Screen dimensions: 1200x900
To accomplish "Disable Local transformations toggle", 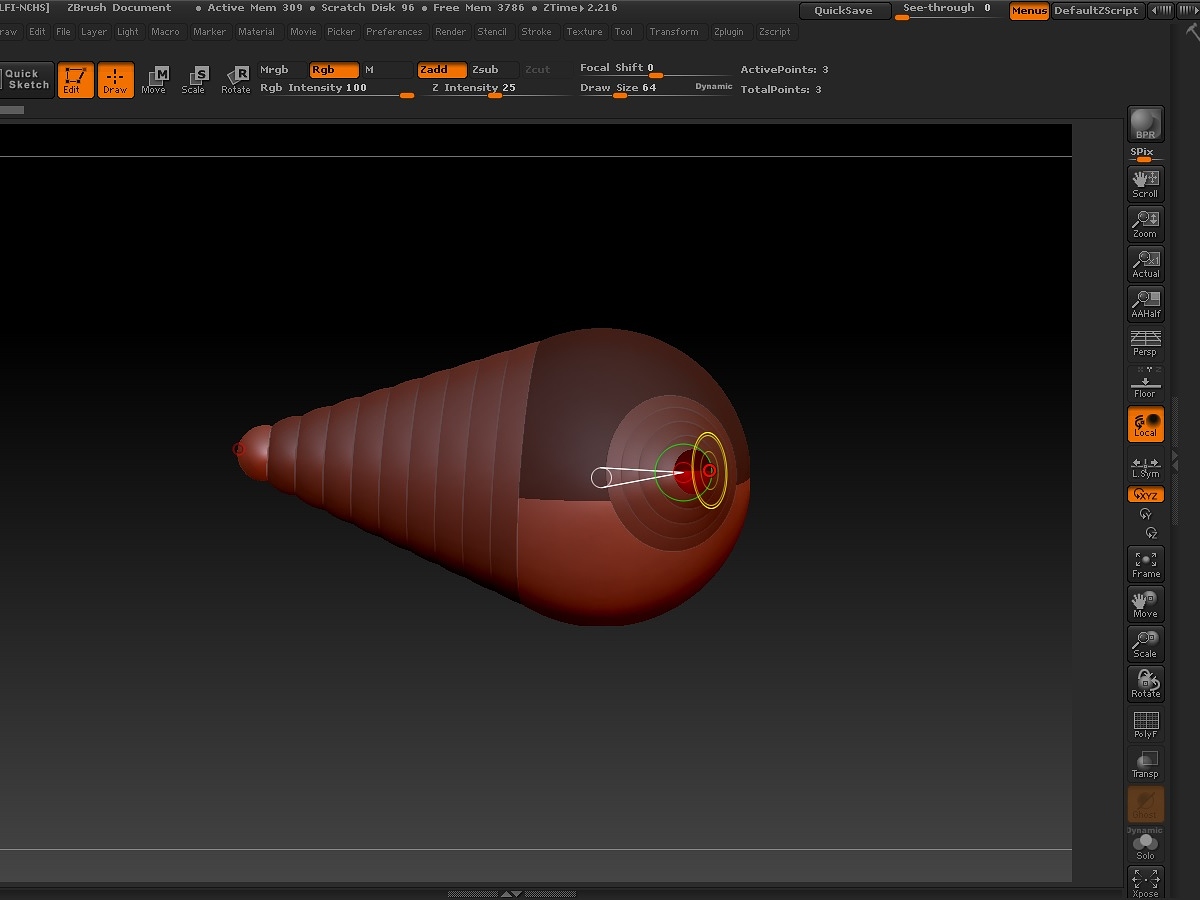I will 1145,424.
